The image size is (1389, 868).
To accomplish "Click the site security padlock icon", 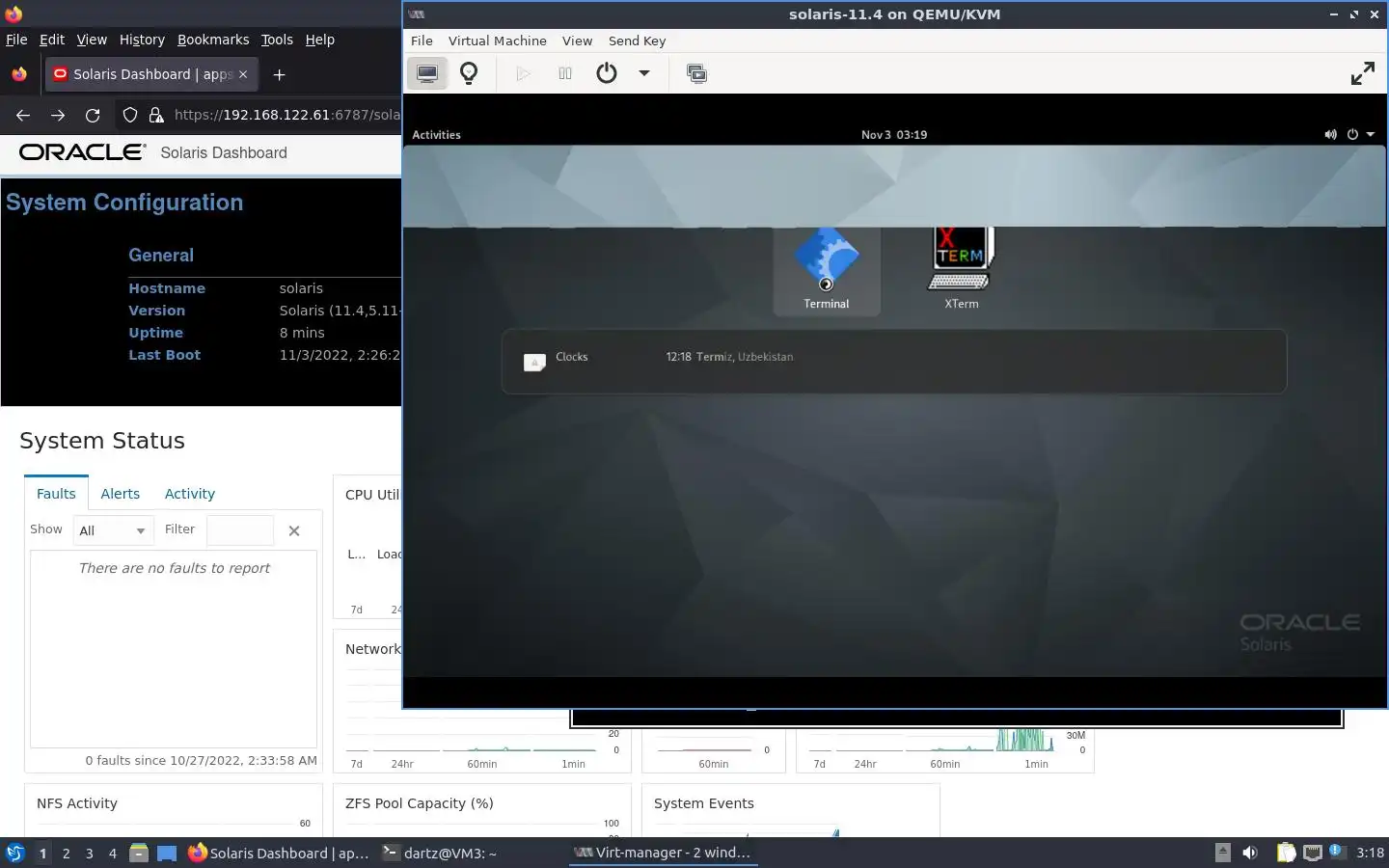I will click(156, 115).
